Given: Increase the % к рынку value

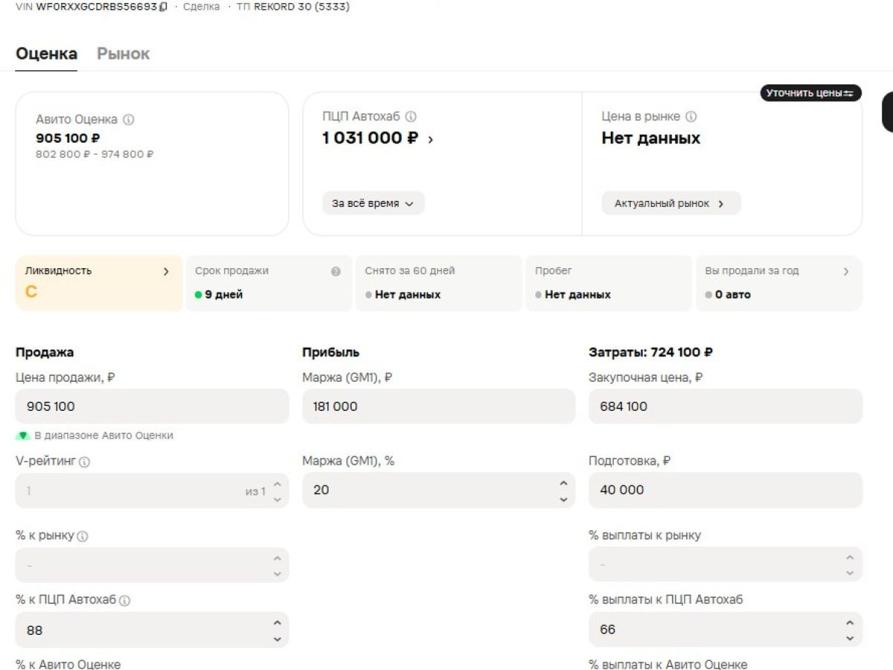Looking at the screenshot, I should click(277, 558).
